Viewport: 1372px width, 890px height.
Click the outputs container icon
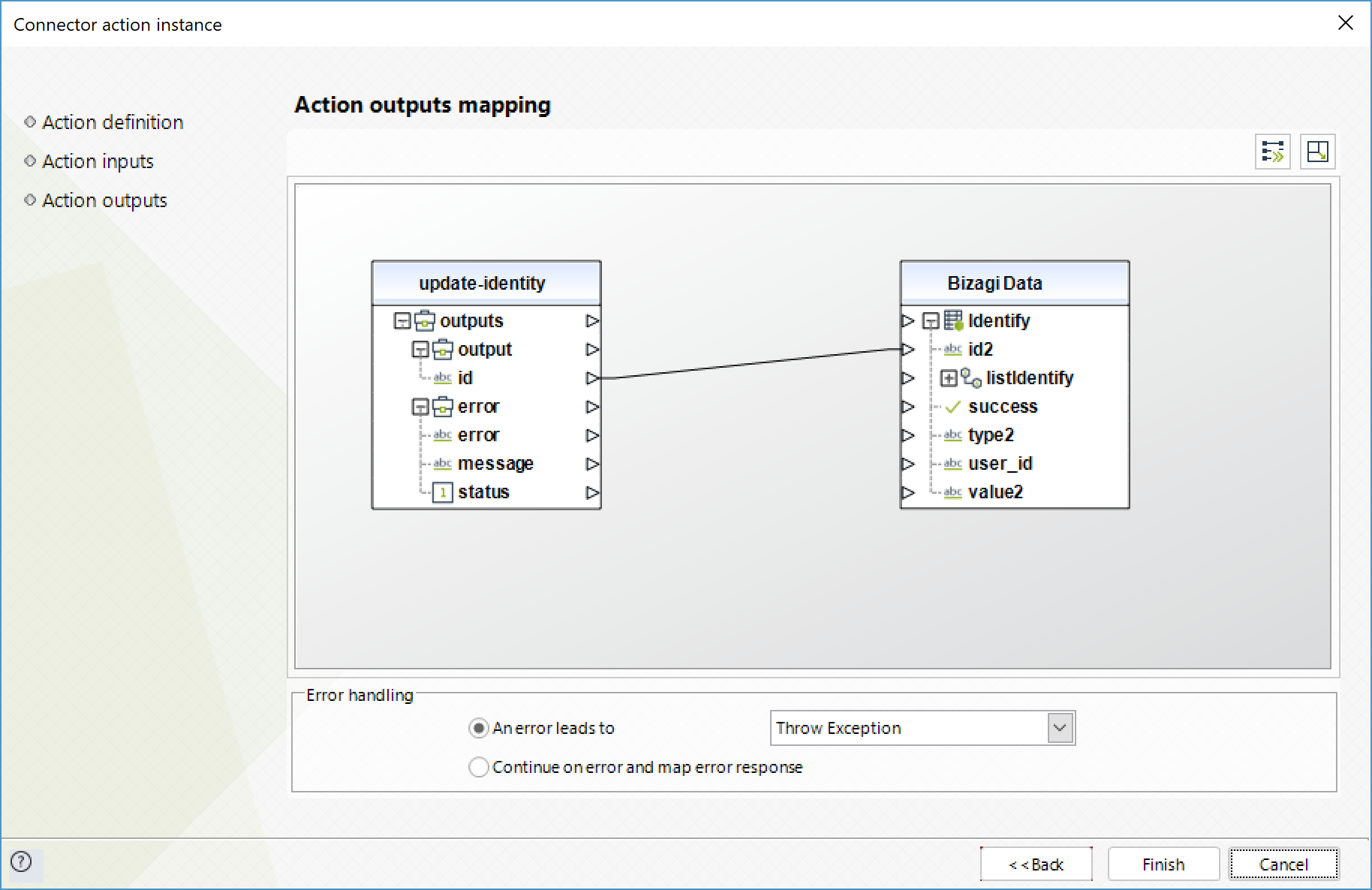click(425, 320)
